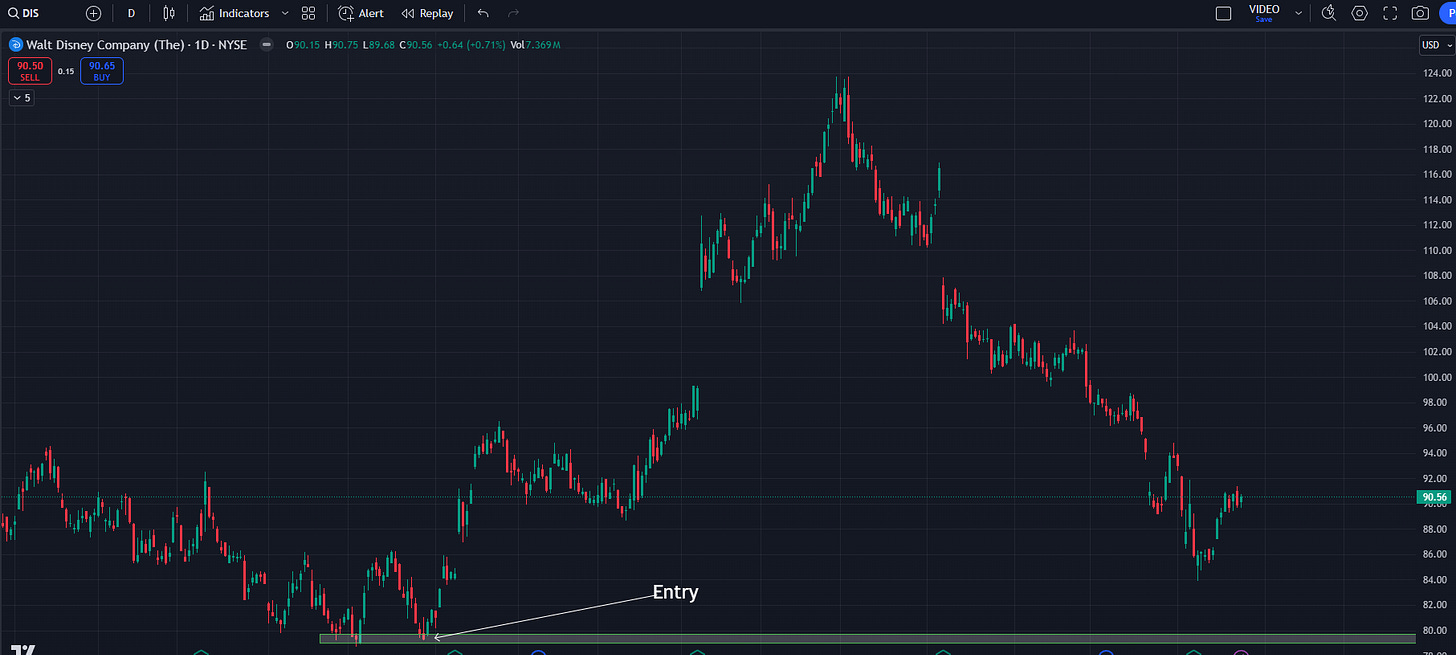Click the open value O90.15
Screen dimensions: 1456x655
click(x=303, y=44)
